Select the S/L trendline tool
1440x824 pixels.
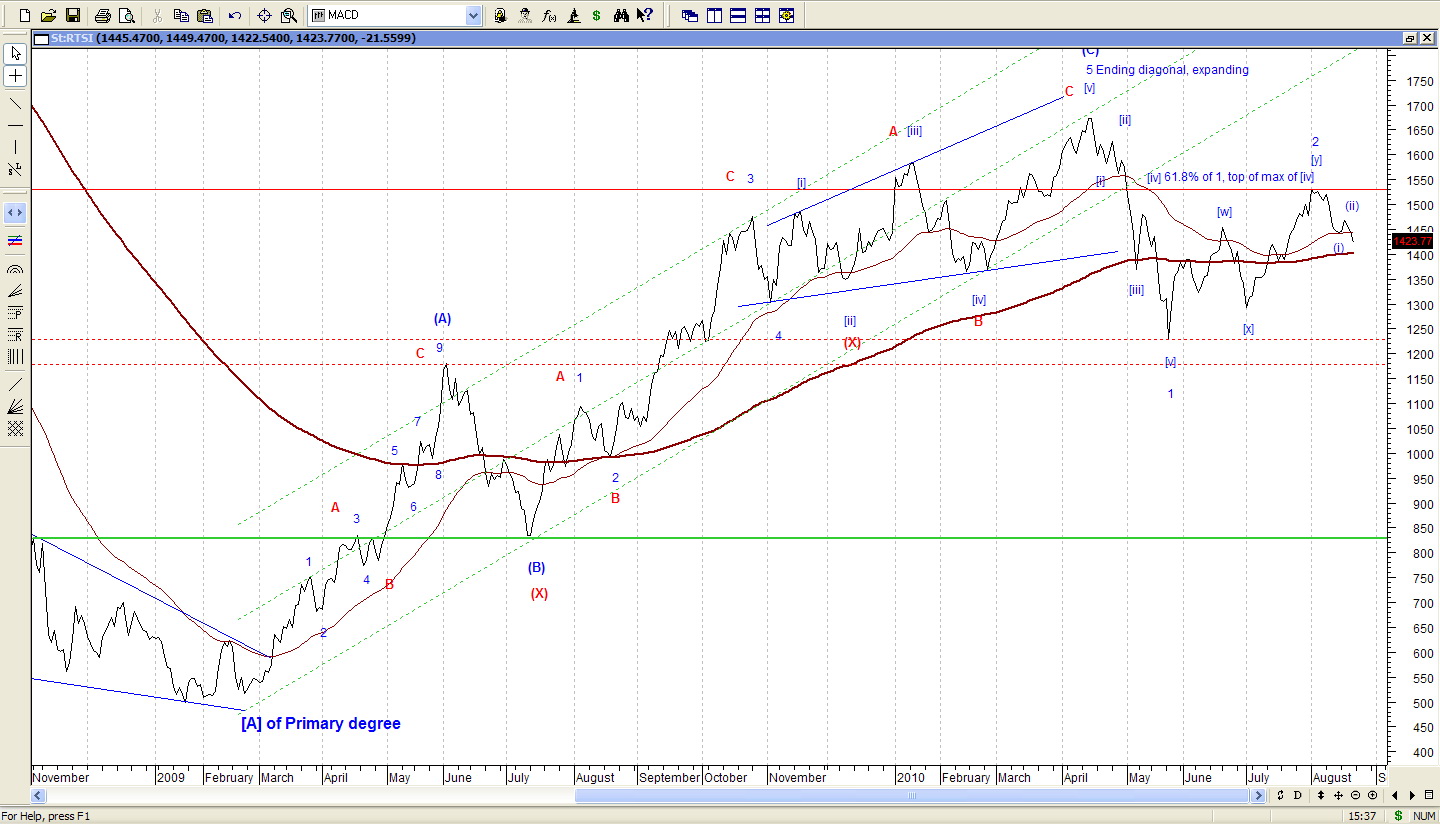[x=15, y=170]
